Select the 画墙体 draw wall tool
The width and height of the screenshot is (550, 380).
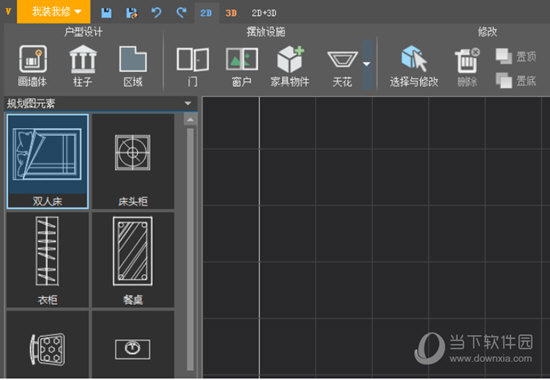tap(33, 66)
